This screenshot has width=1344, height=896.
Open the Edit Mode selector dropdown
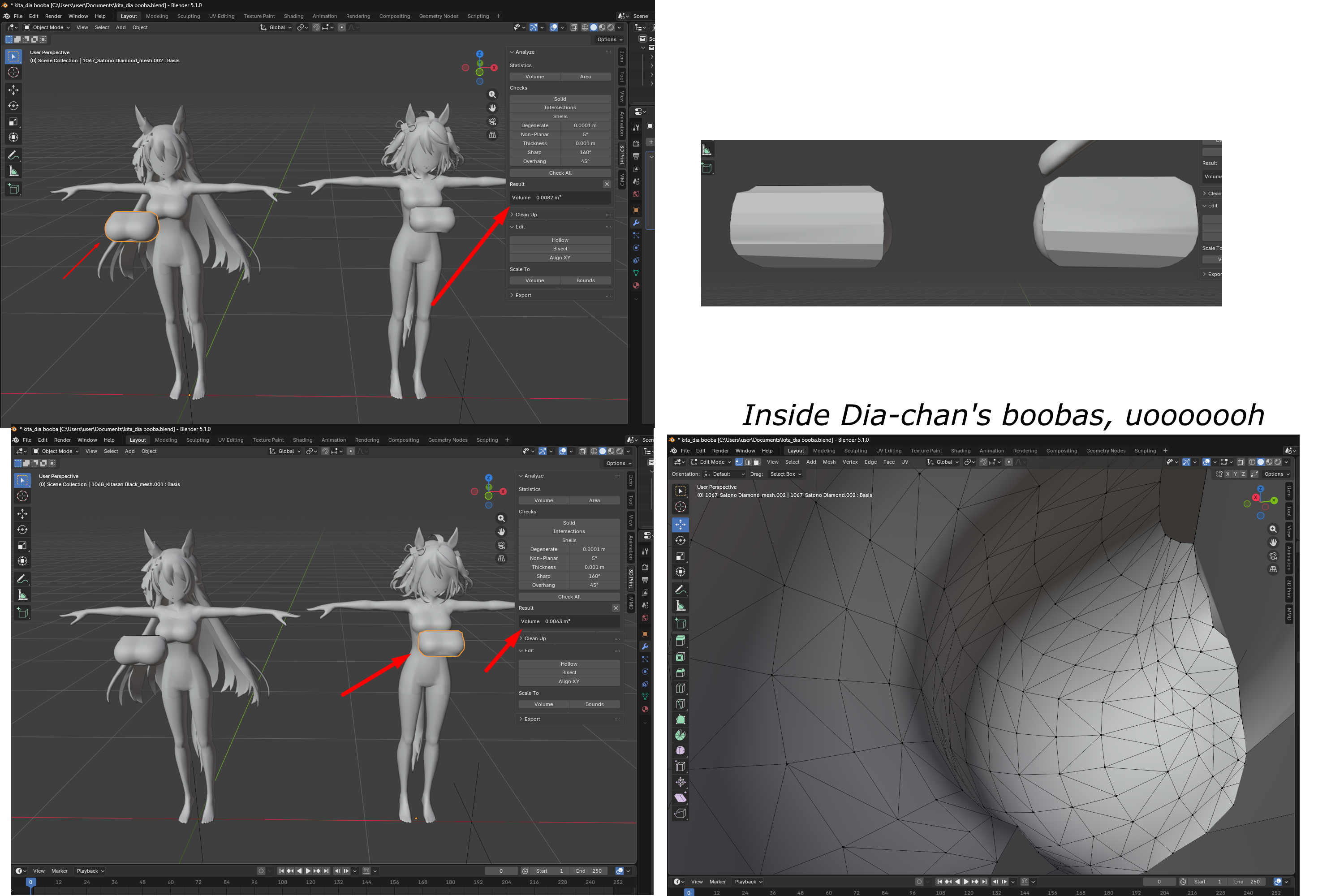[711, 462]
